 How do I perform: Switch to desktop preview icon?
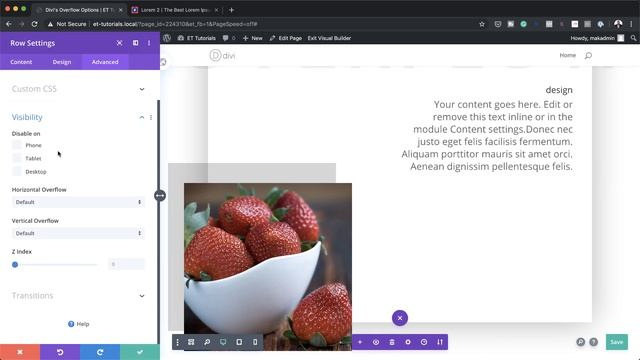tap(223, 342)
